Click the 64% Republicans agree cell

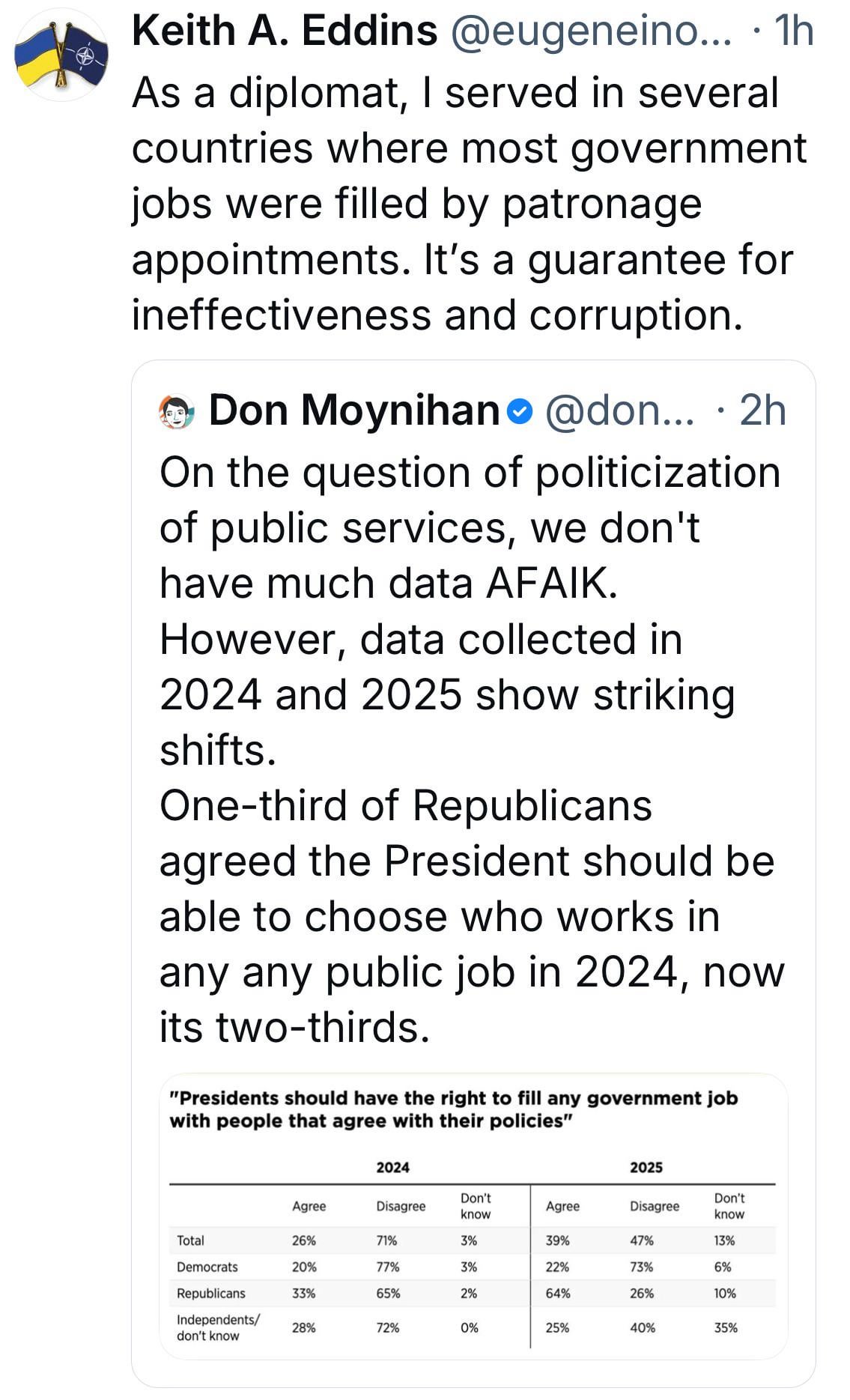click(x=557, y=1293)
